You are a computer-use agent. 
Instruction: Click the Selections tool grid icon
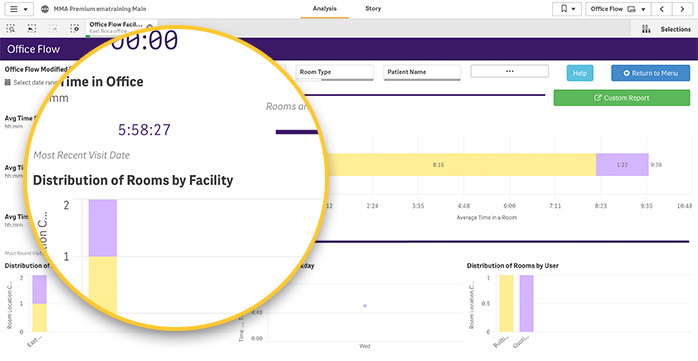(x=646, y=29)
